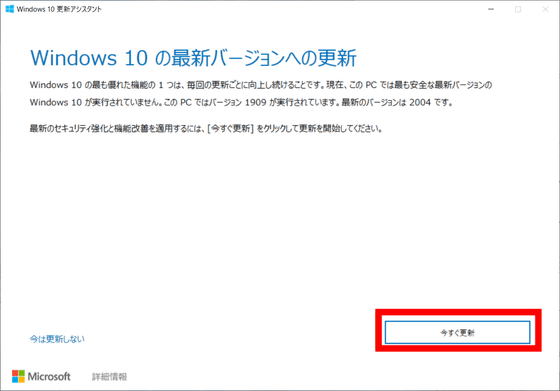The image size is (560, 391).
Task: Click the line mentioning バージョン 1909
Action: pyautogui.click(x=241, y=102)
